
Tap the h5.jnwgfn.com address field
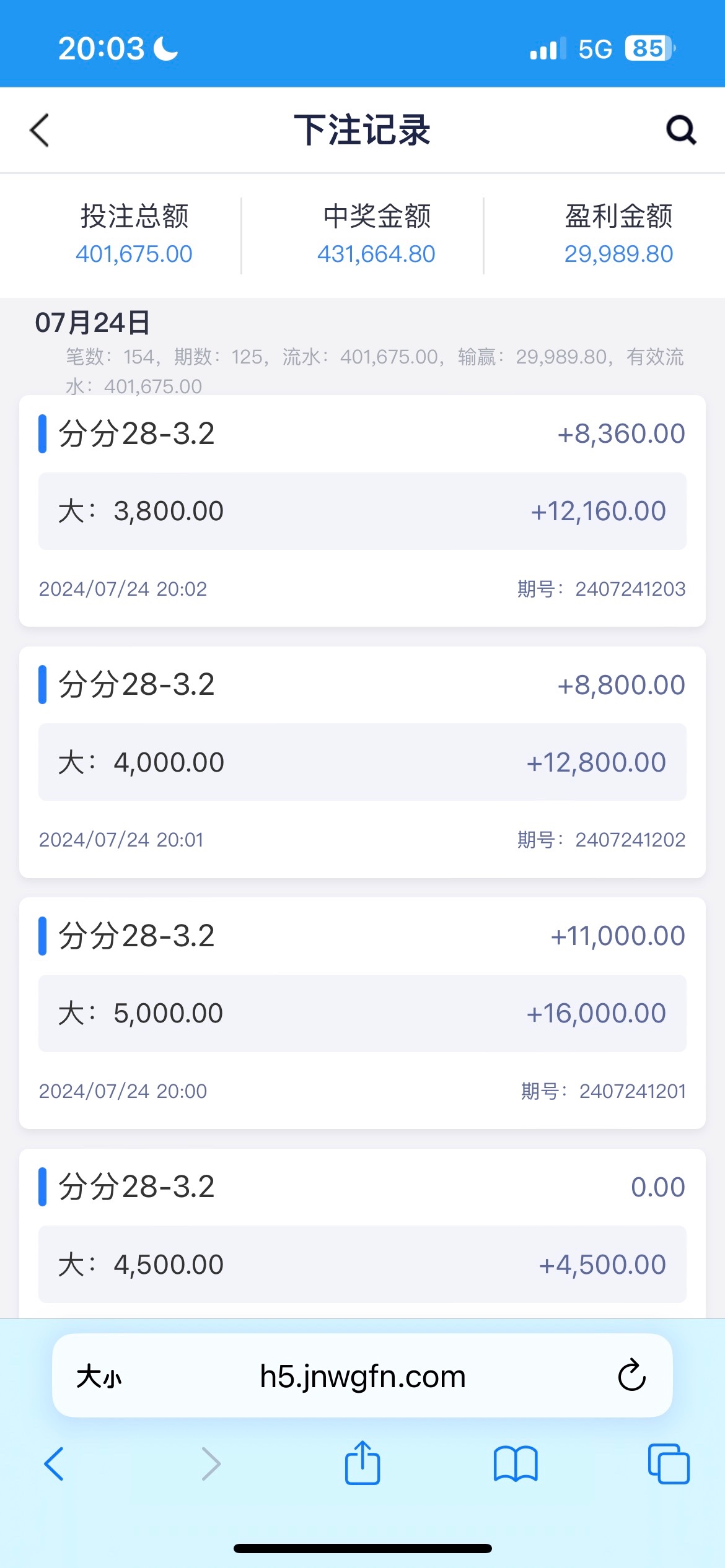362,1377
